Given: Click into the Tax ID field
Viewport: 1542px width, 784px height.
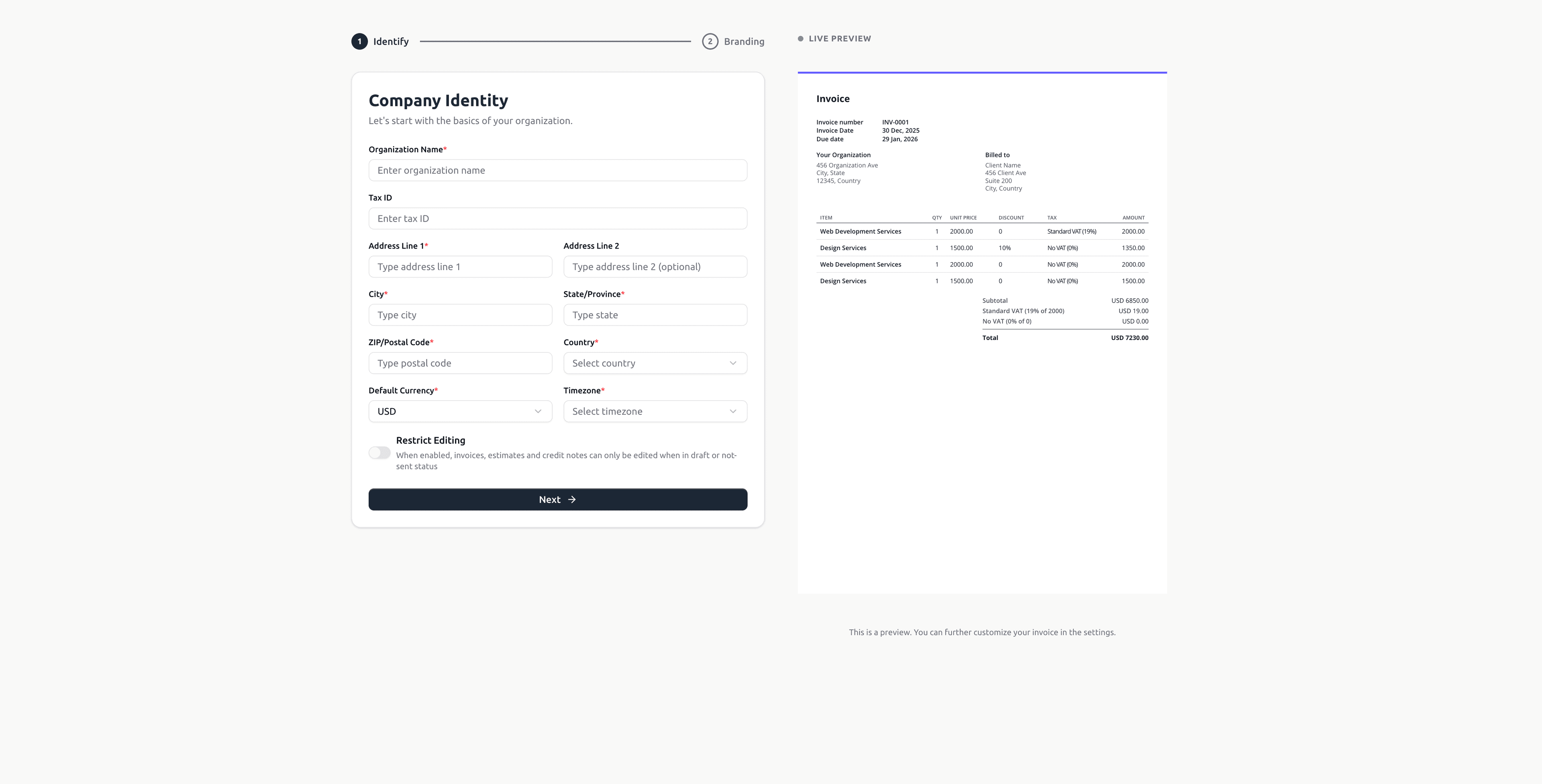Looking at the screenshot, I should (x=557, y=219).
